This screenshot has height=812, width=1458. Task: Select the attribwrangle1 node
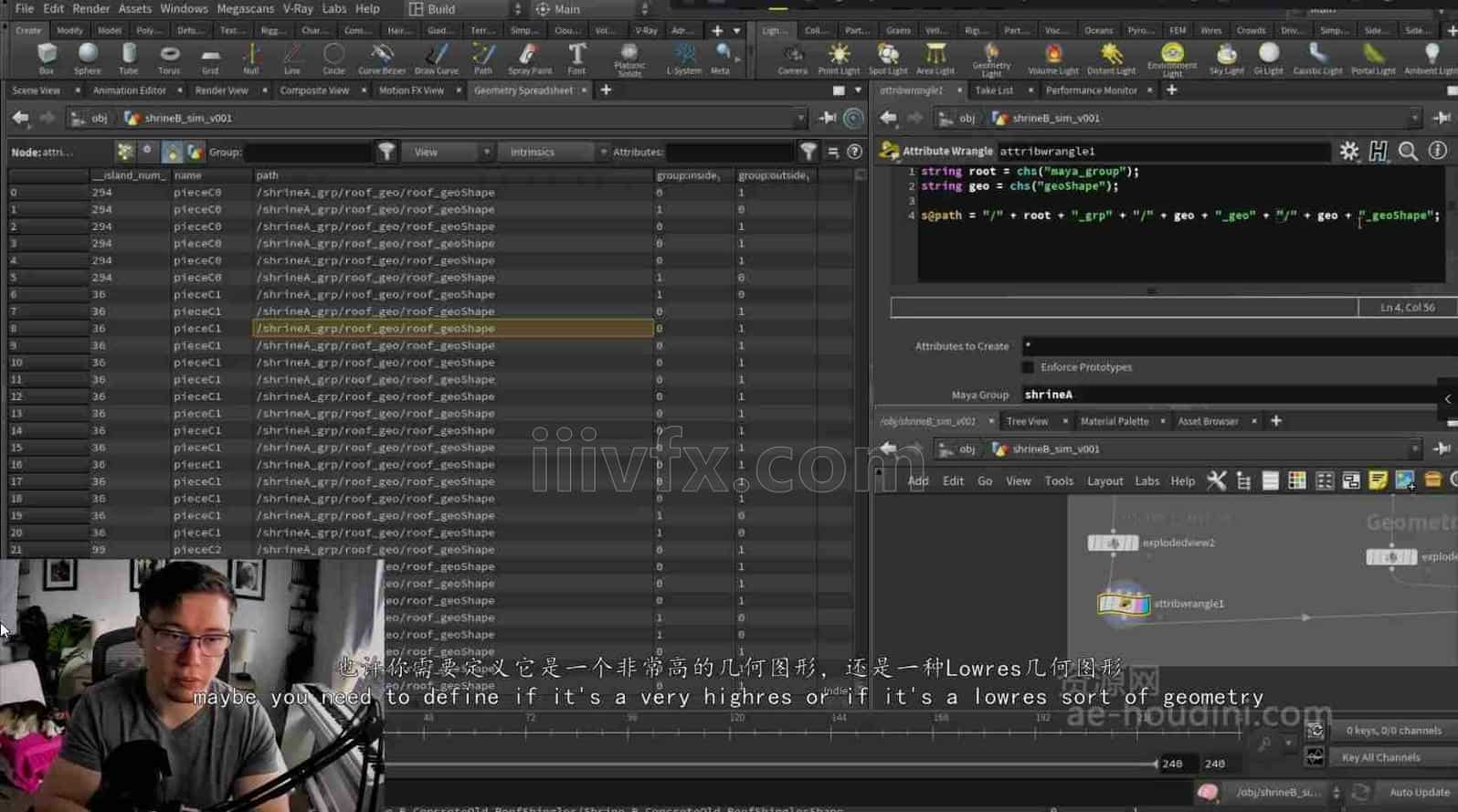tap(1123, 604)
